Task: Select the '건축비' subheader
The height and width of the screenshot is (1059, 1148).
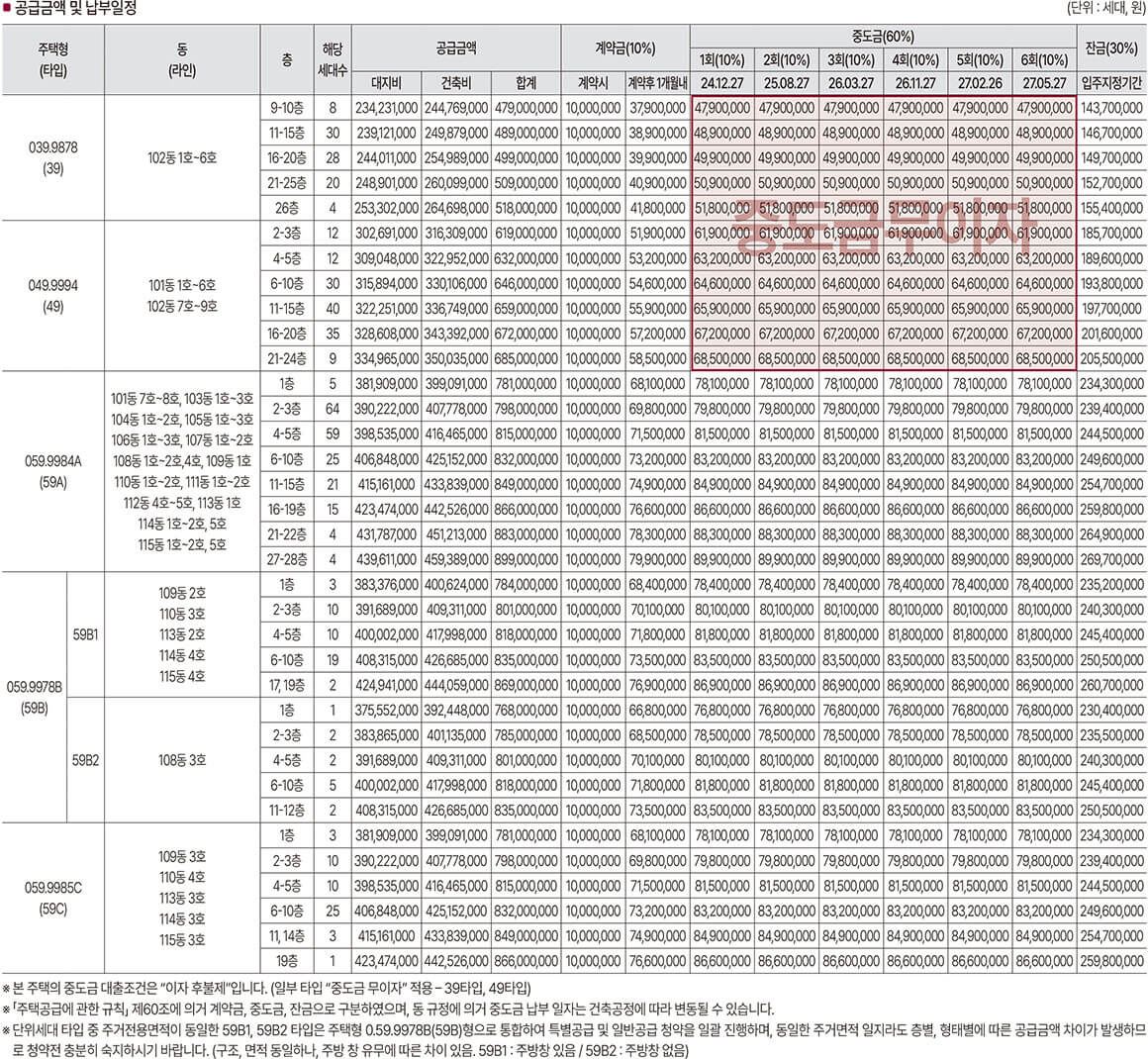Action: point(456,83)
